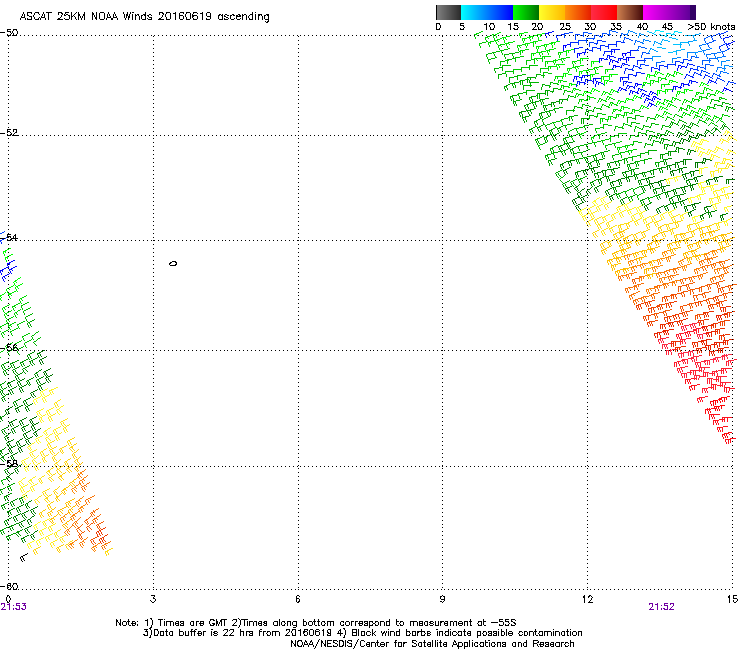
Task: Click the 'Data buffer is 22 hrs' note
Action: [x=362, y=633]
